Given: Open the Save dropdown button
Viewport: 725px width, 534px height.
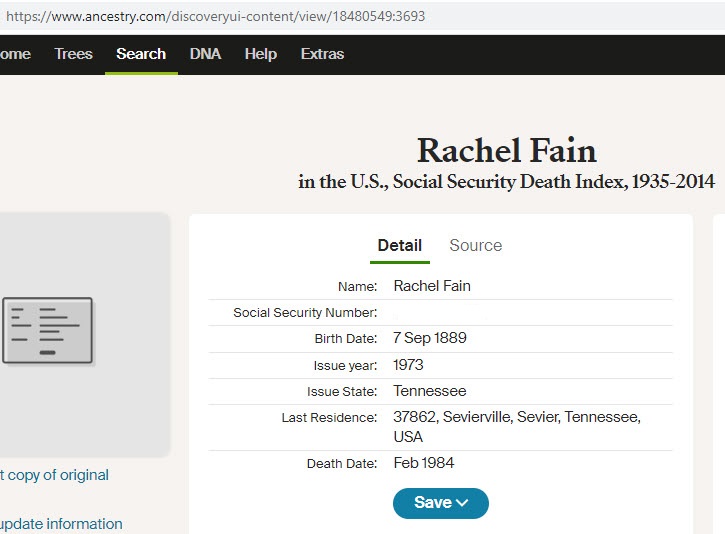Looking at the screenshot, I should point(440,503).
